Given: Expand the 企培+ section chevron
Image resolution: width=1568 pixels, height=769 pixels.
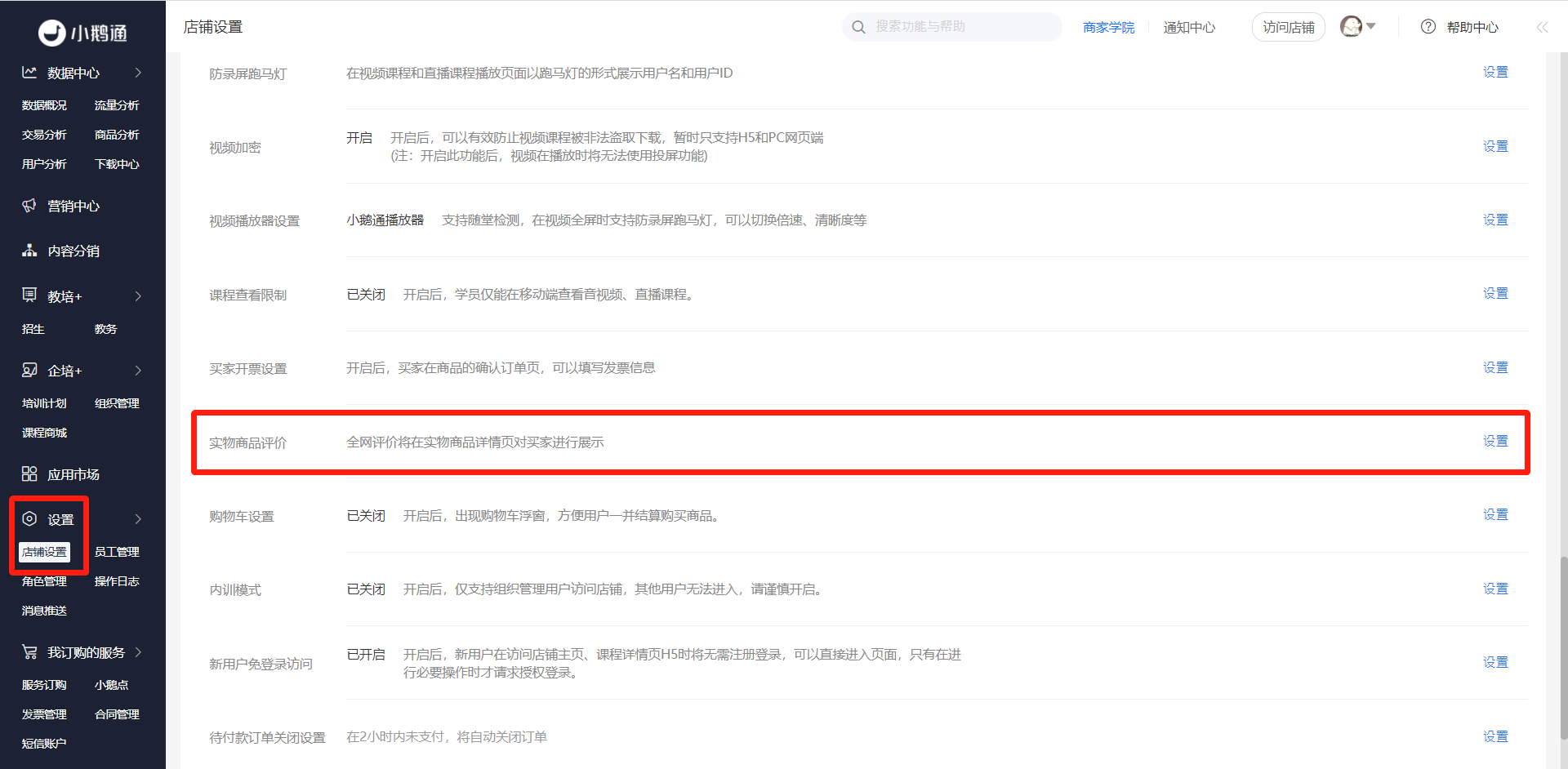Looking at the screenshot, I should point(138,370).
